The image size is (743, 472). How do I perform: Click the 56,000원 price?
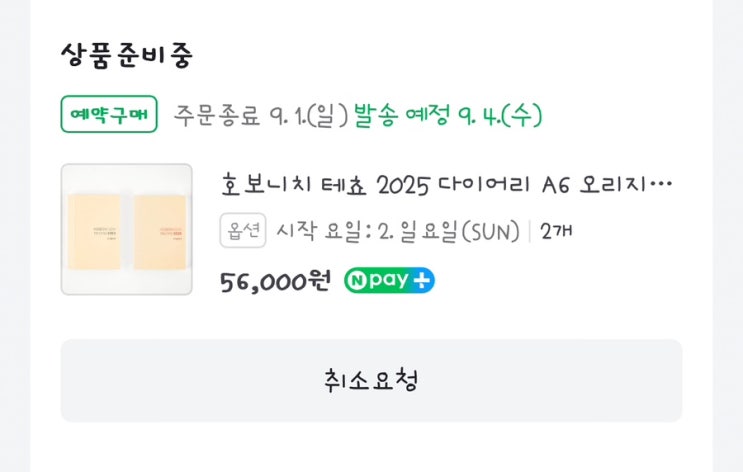coord(275,281)
